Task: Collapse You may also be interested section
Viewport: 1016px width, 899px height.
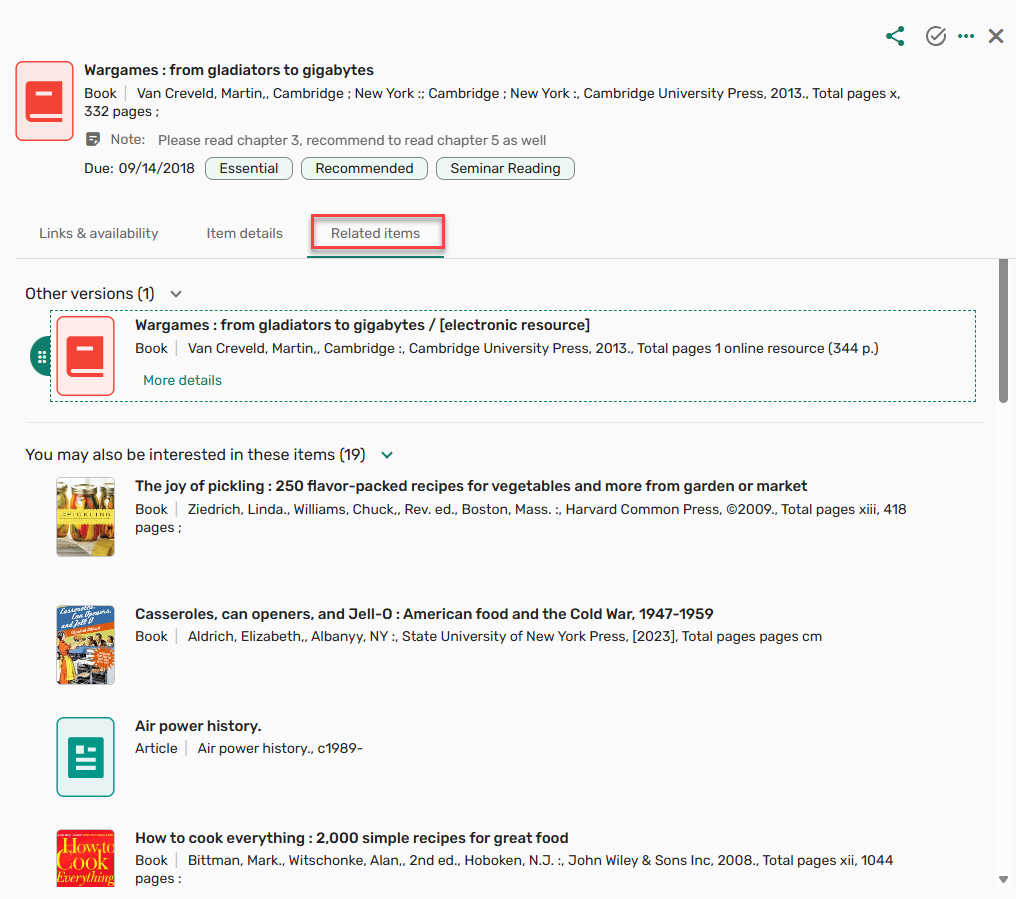Action: pos(387,455)
